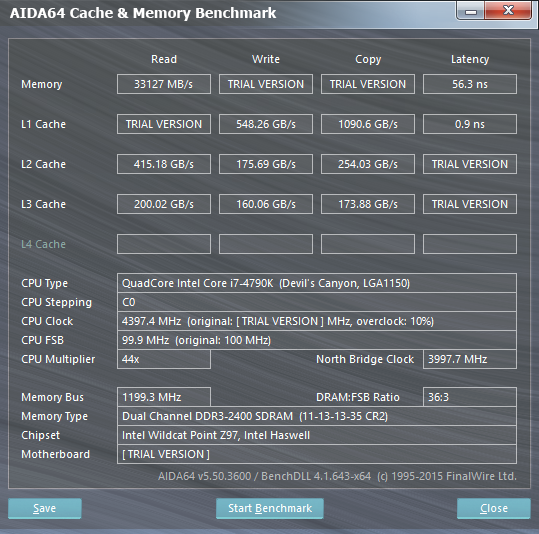Select CPU Type value i7-4790K
This screenshot has width=539, height=534.
(x=317, y=283)
